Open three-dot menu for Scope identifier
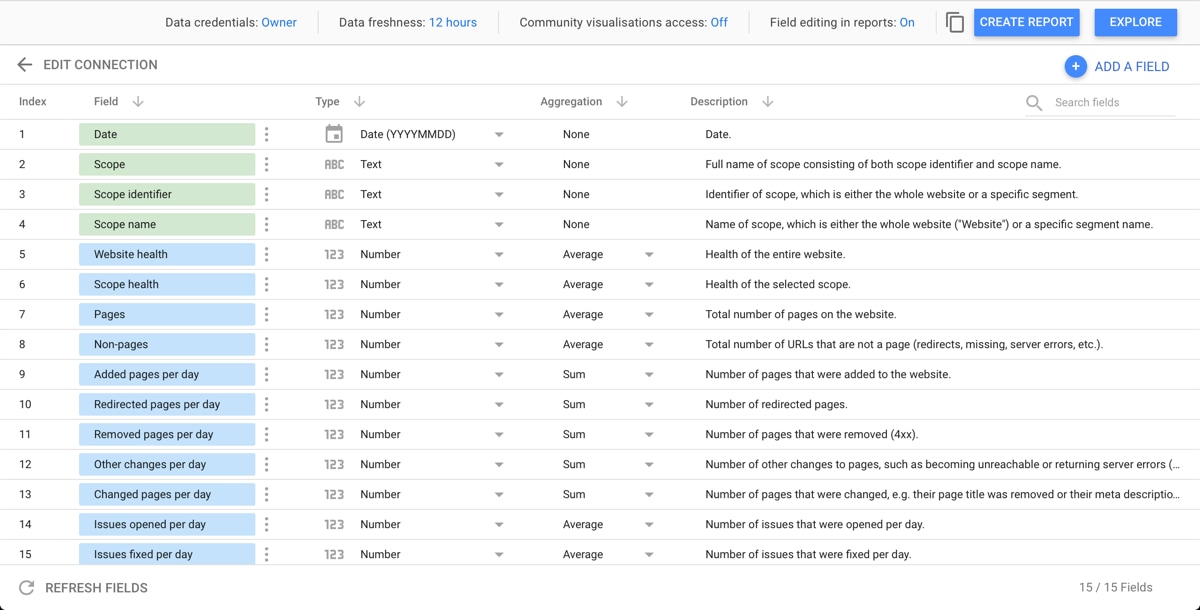This screenshot has width=1200, height=610. (x=267, y=194)
